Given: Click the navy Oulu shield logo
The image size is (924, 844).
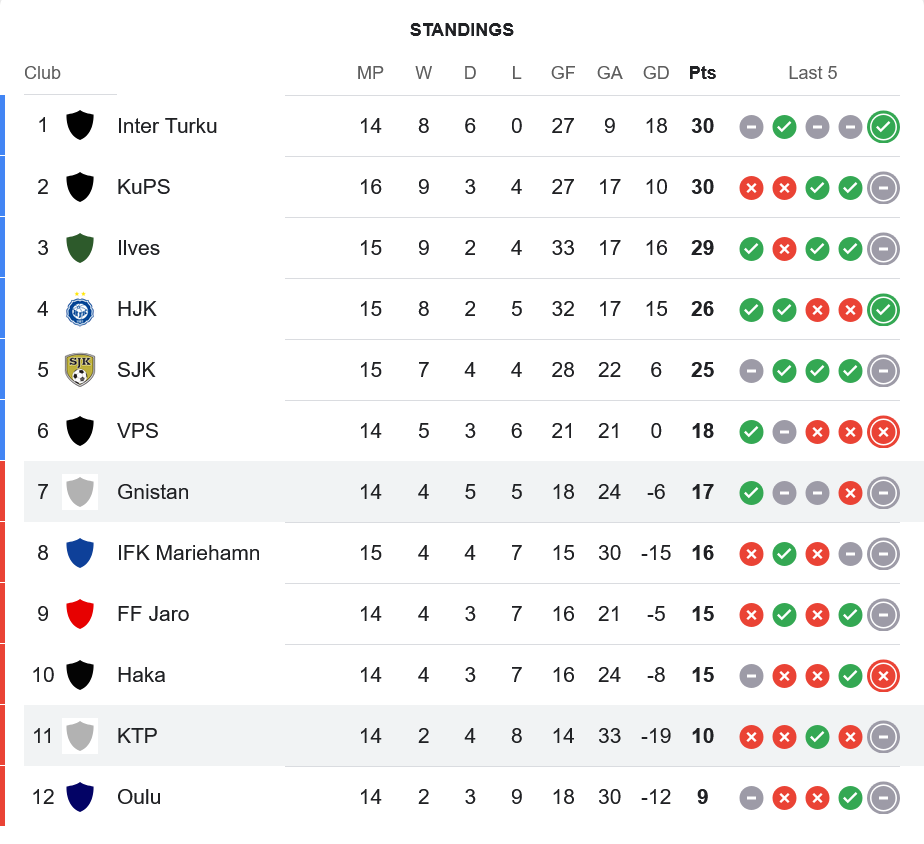Looking at the screenshot, I should point(80,797).
